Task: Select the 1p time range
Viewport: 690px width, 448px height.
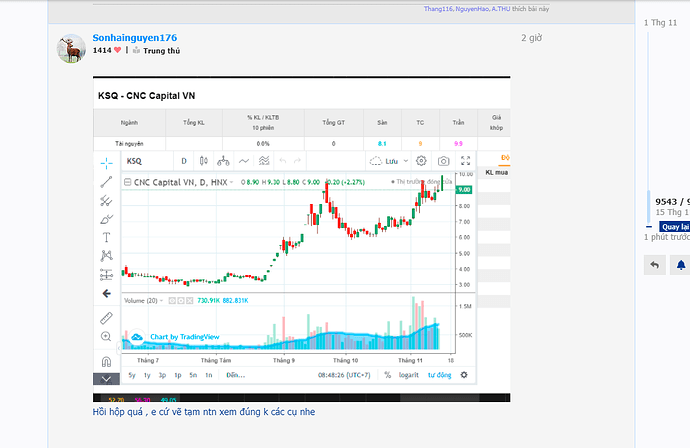Action: click(x=178, y=375)
